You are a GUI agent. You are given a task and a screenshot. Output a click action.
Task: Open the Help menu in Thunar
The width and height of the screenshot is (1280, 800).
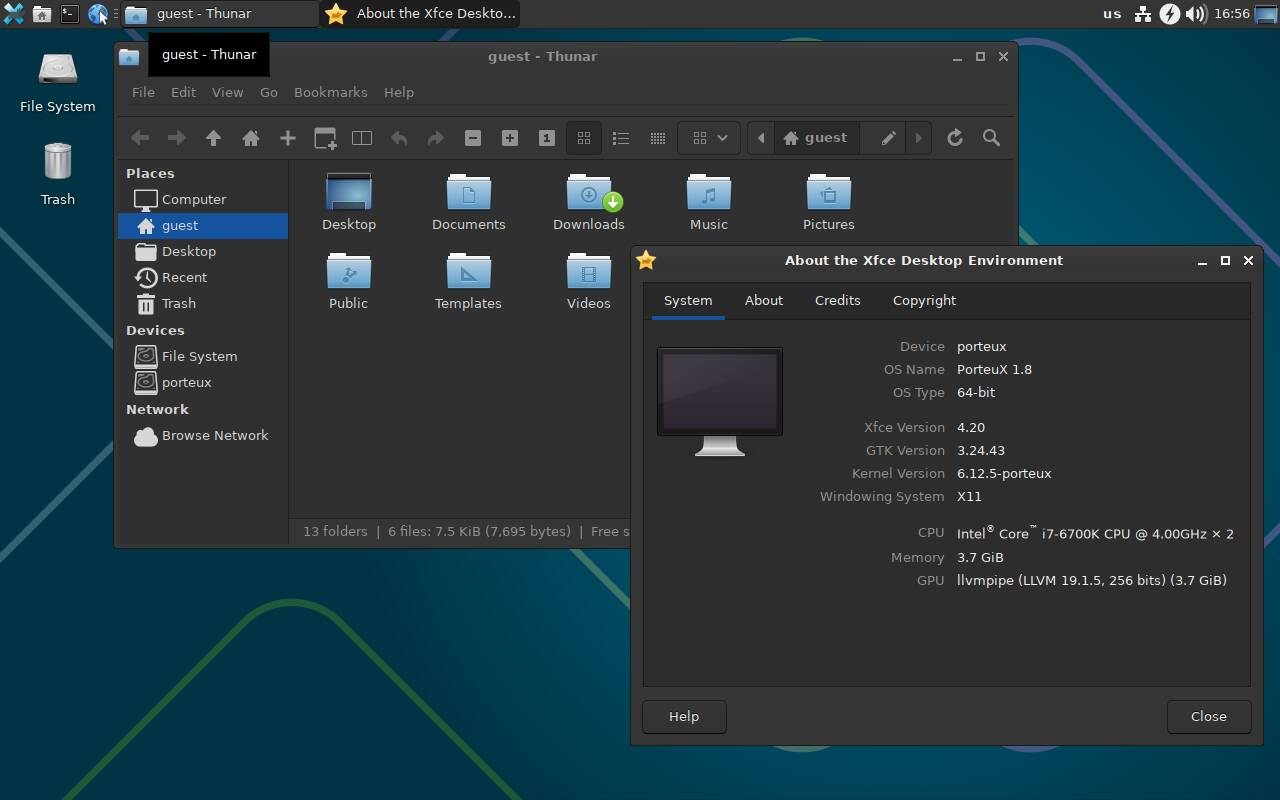coord(399,92)
